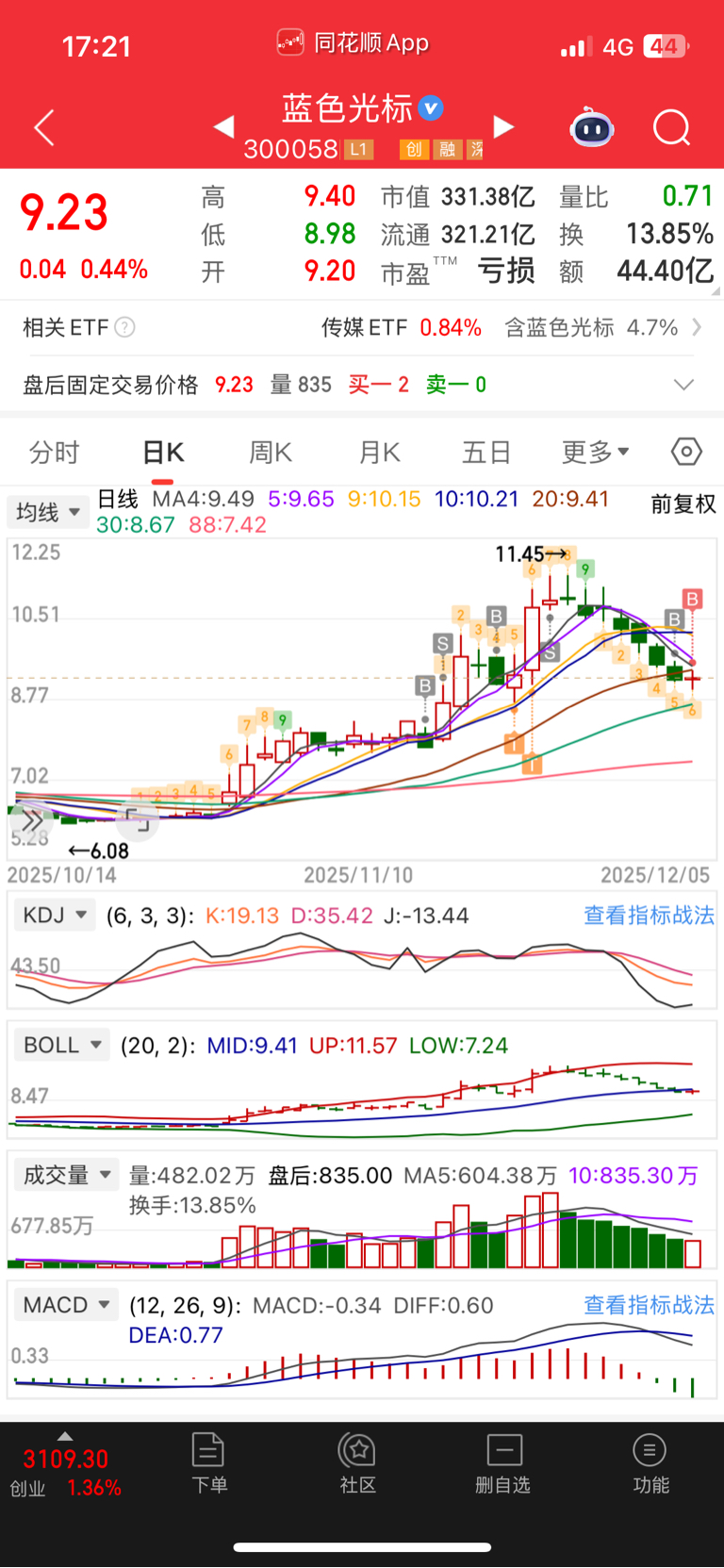Tap the 11.45 high price label

click(x=519, y=554)
